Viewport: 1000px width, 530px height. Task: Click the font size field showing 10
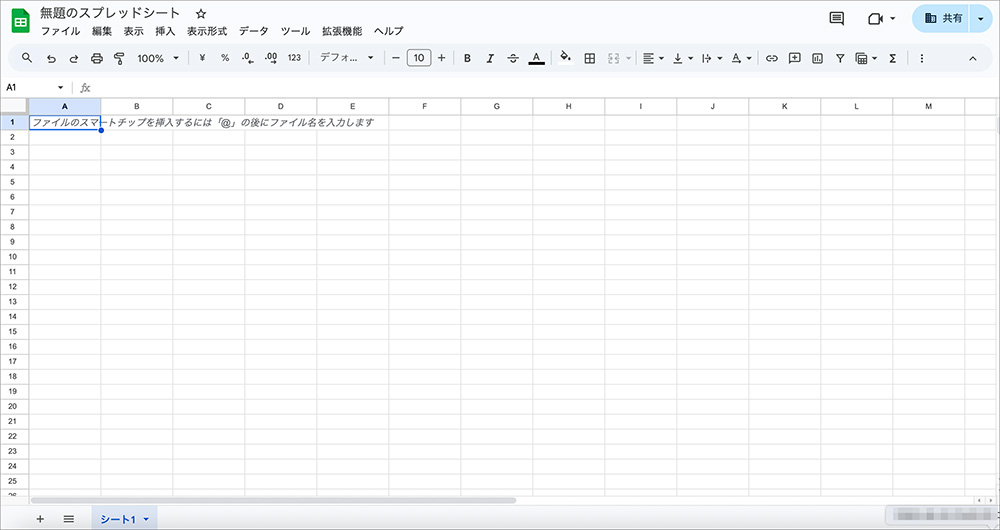click(418, 58)
